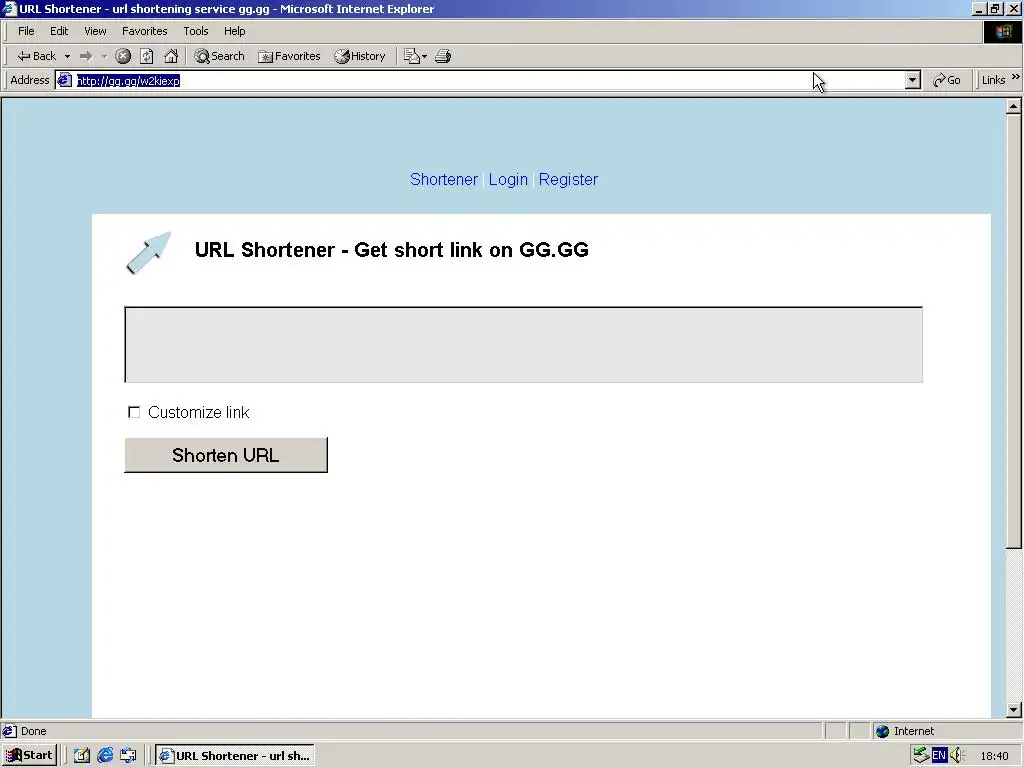Click the 18:40 system clock

994,756
